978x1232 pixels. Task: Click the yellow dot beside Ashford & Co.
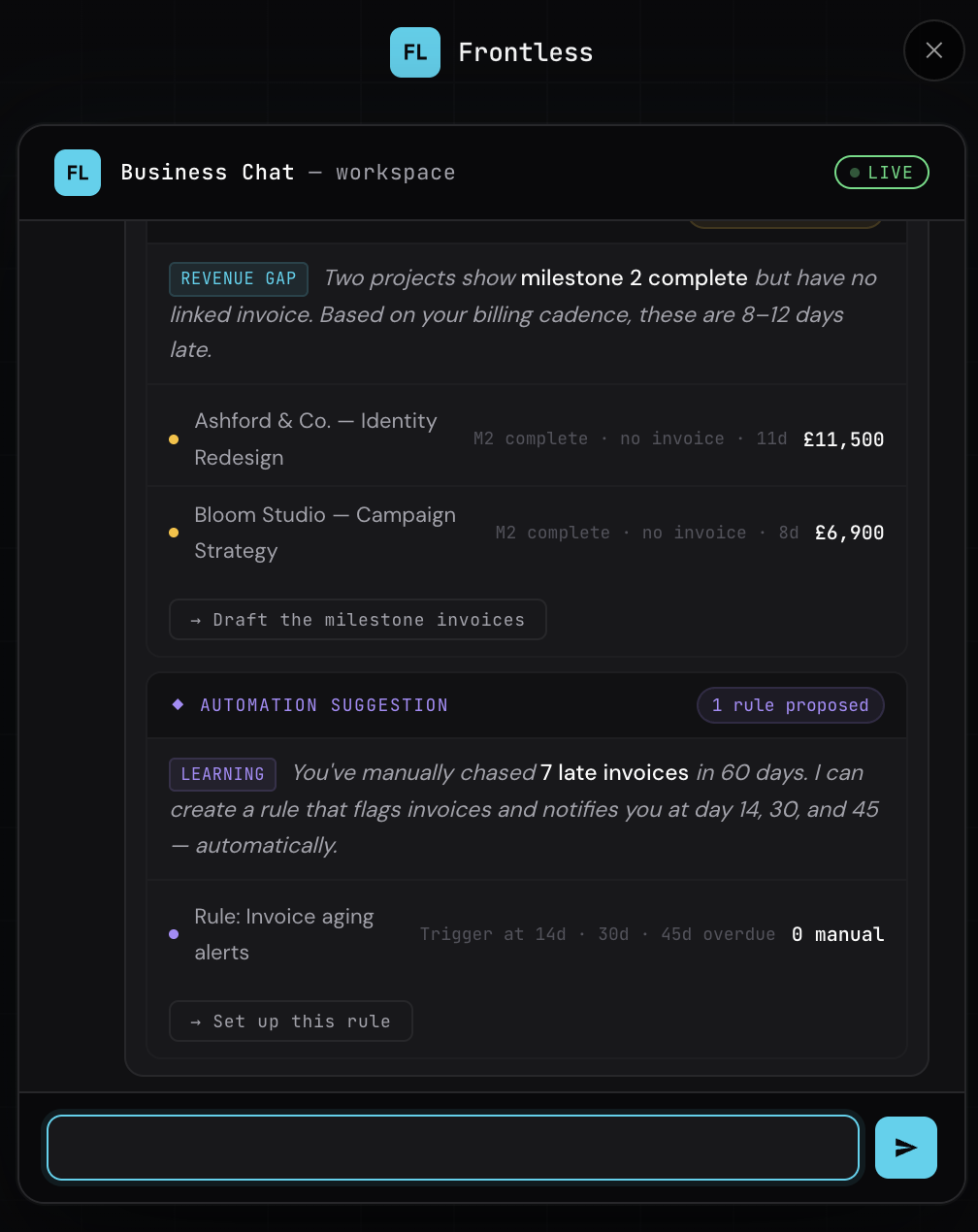pos(174,438)
